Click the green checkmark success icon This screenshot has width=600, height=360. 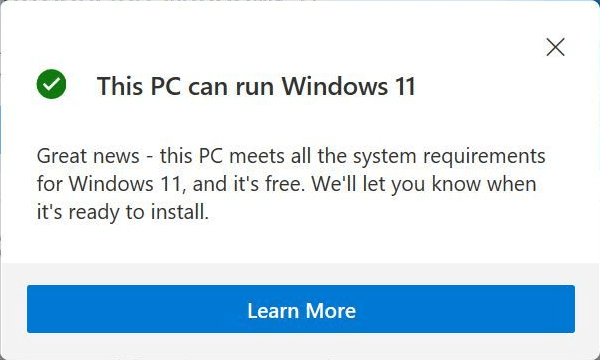[x=51, y=84]
